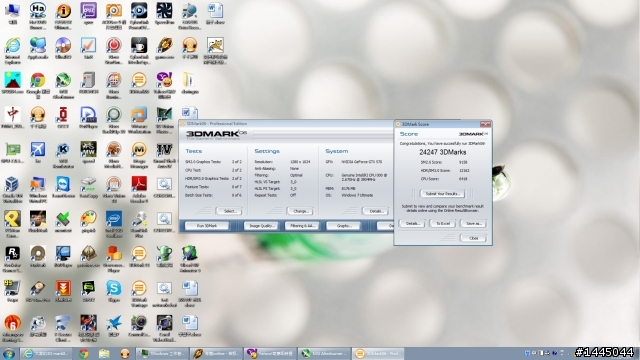This screenshot has width=640, height=360.
Task: Open Windows Explorer from the taskbar
Action: [104, 353]
